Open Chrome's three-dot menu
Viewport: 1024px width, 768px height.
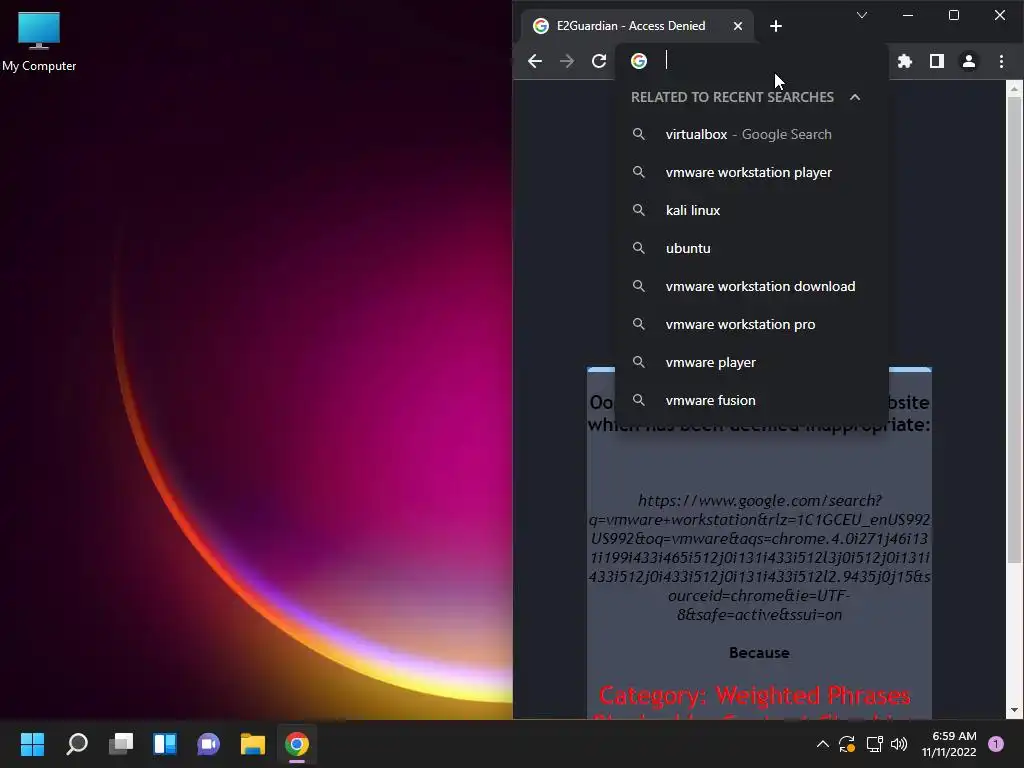point(1001,61)
